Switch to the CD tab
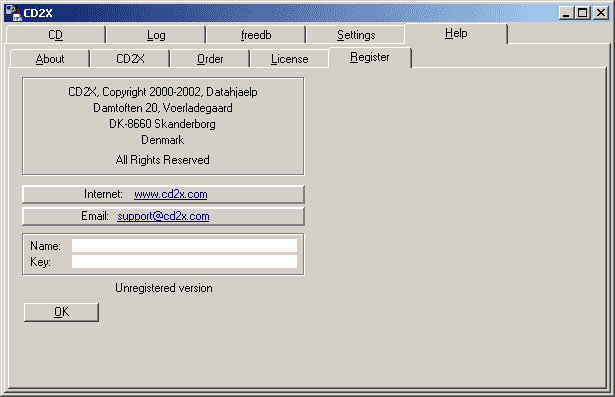 click(55, 35)
